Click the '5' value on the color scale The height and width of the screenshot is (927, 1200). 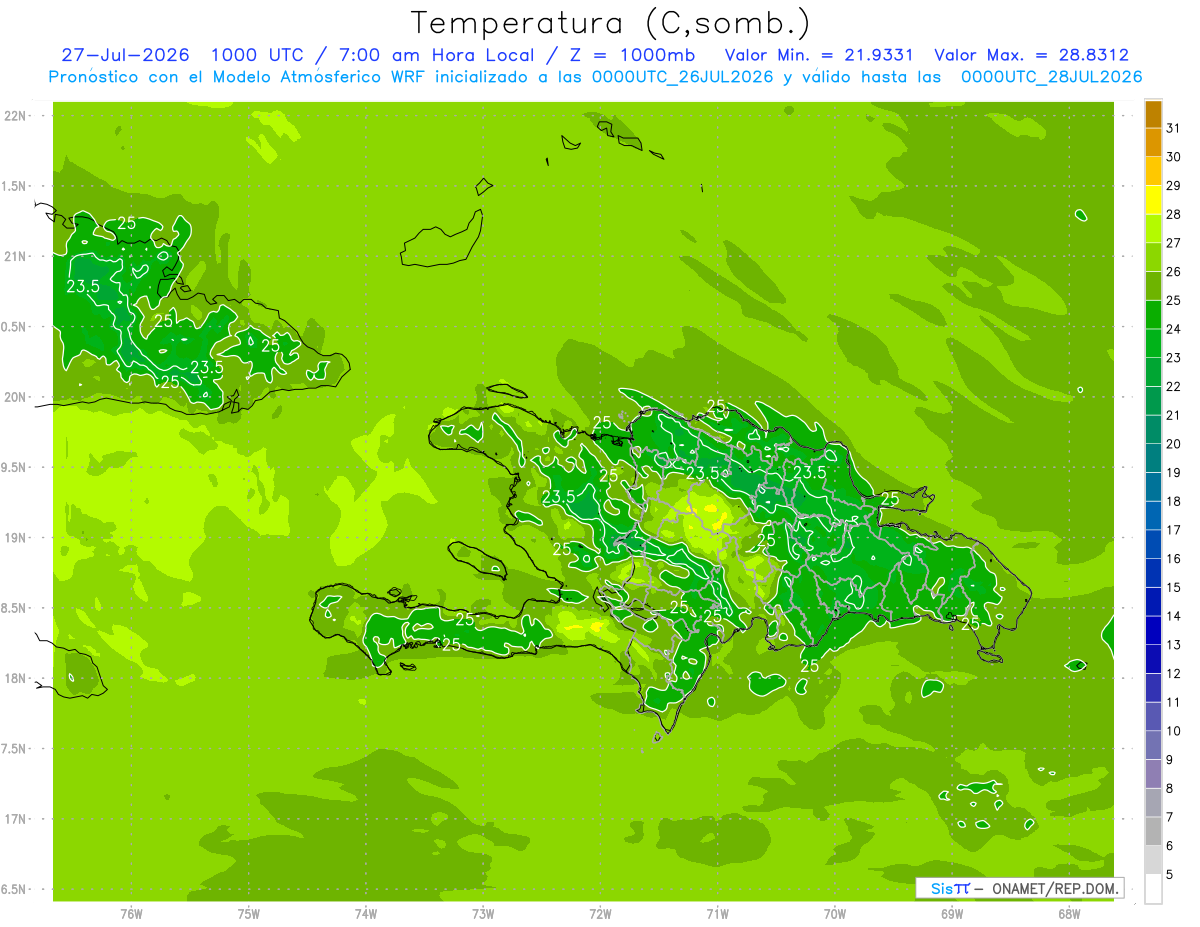(1171, 874)
